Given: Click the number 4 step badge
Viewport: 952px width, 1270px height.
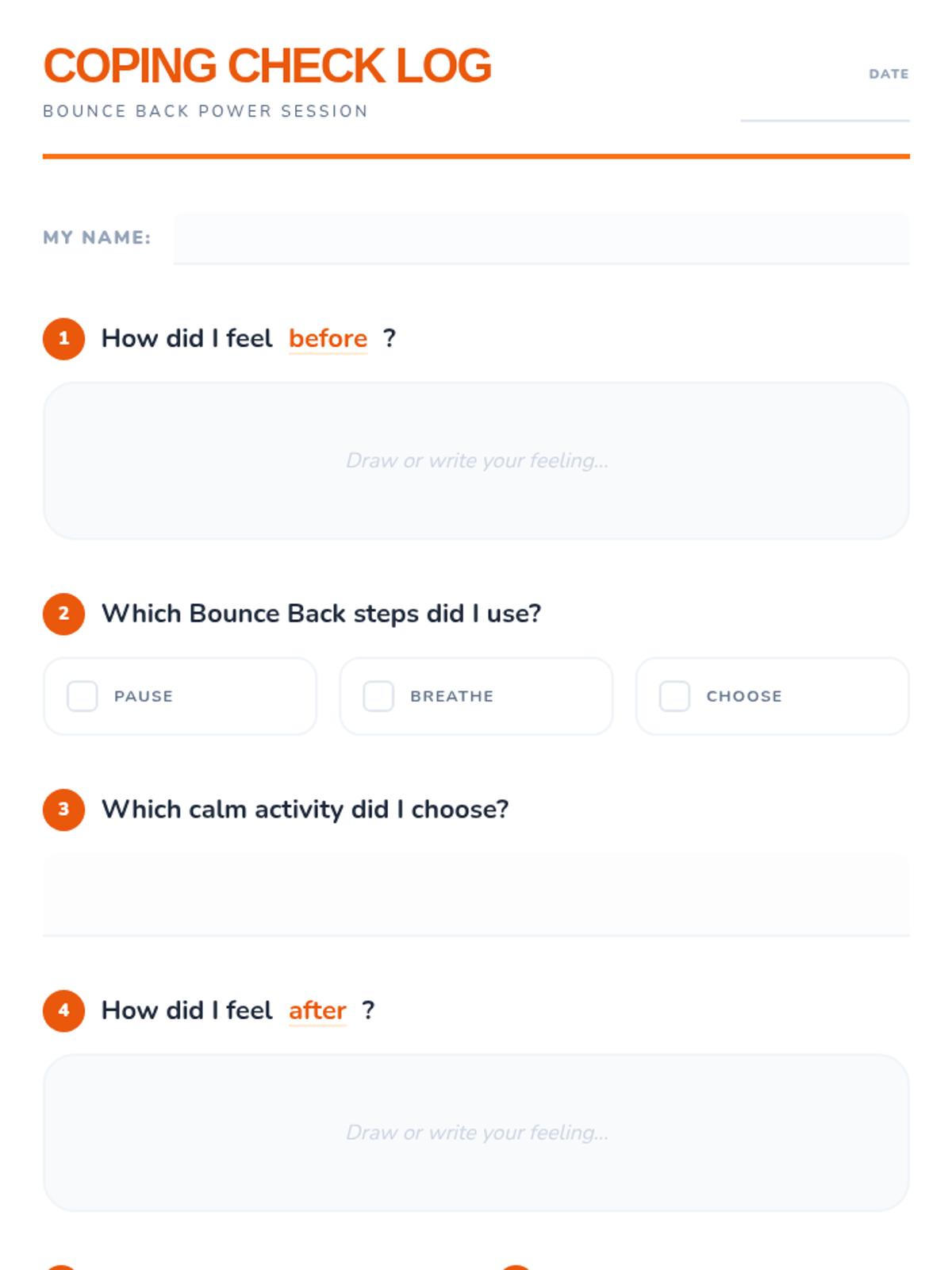Looking at the screenshot, I should point(63,1010).
